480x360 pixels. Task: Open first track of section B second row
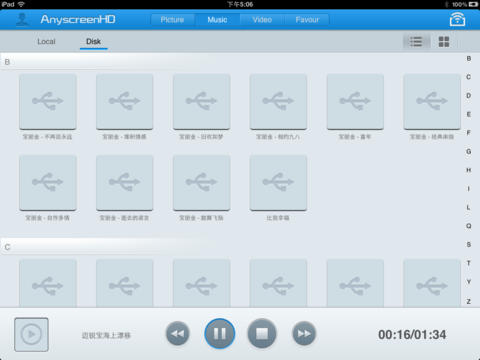click(x=48, y=183)
